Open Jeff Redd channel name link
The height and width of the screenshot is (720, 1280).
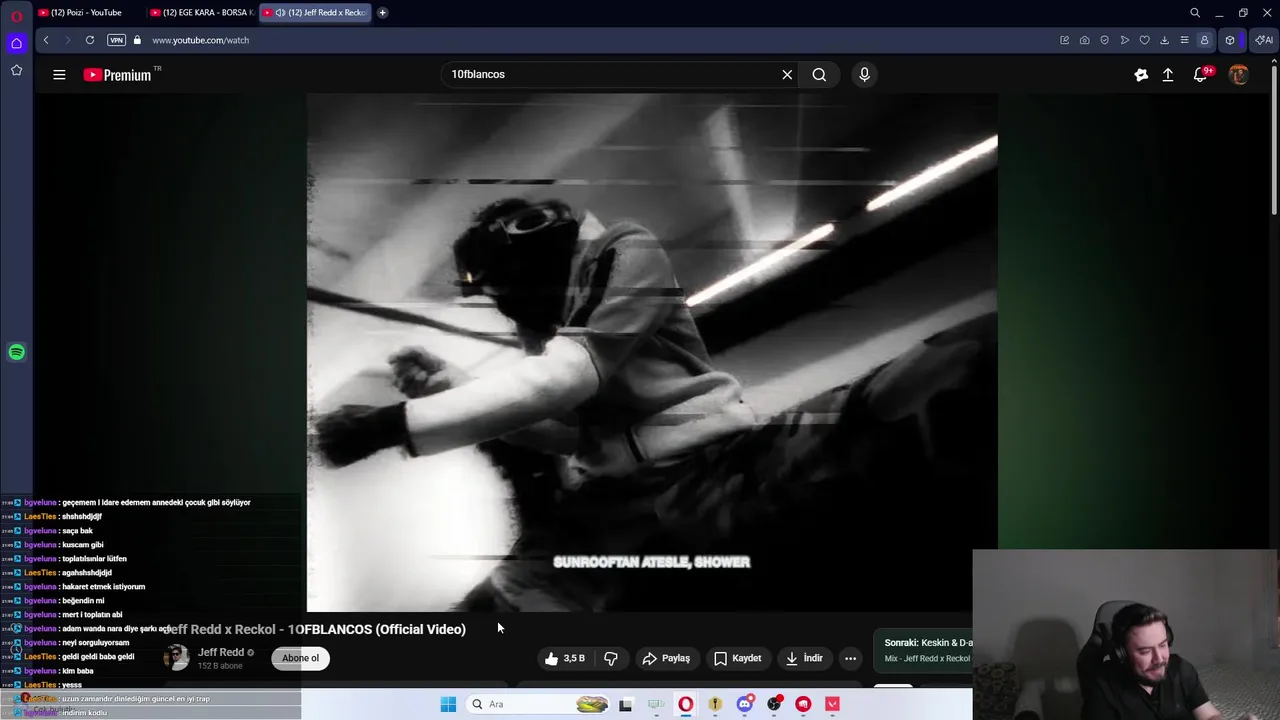221,652
